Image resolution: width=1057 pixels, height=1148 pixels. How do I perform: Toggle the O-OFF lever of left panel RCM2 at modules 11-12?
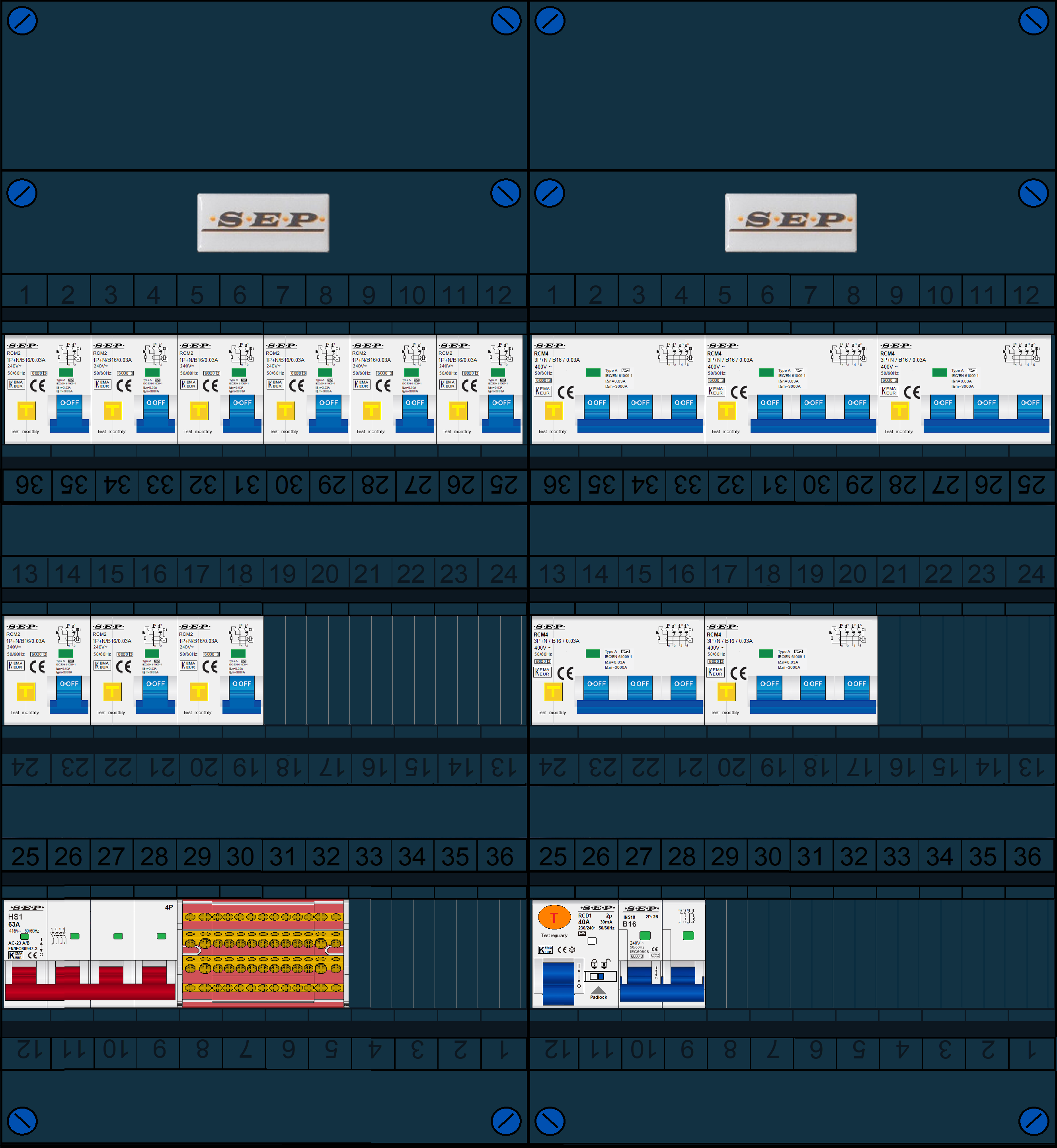(501, 413)
